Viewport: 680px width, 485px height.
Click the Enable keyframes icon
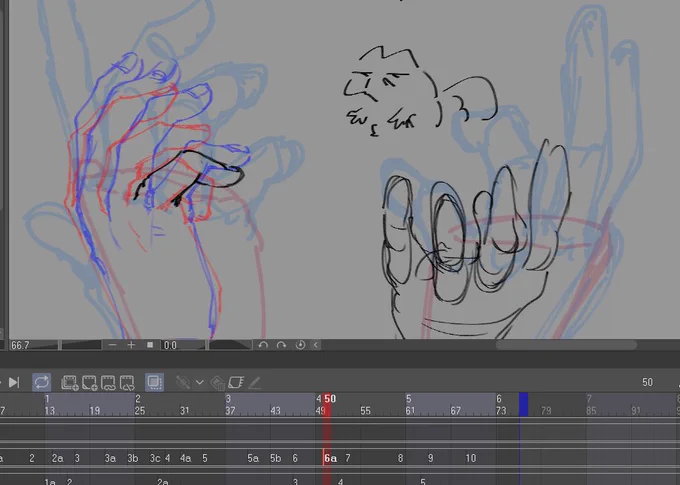tap(183, 382)
